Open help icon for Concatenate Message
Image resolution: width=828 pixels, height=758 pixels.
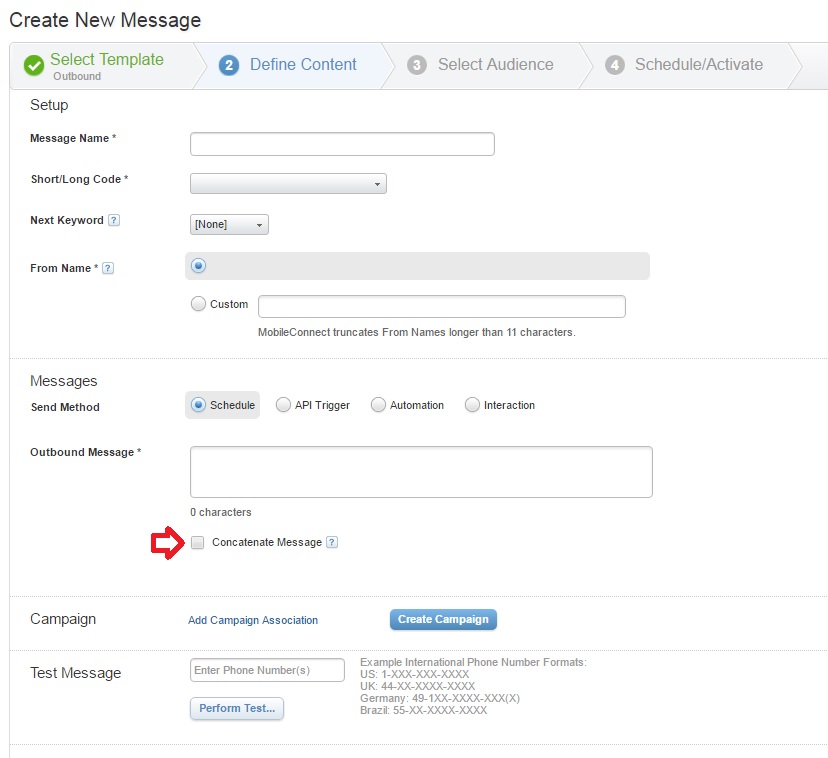coord(332,542)
